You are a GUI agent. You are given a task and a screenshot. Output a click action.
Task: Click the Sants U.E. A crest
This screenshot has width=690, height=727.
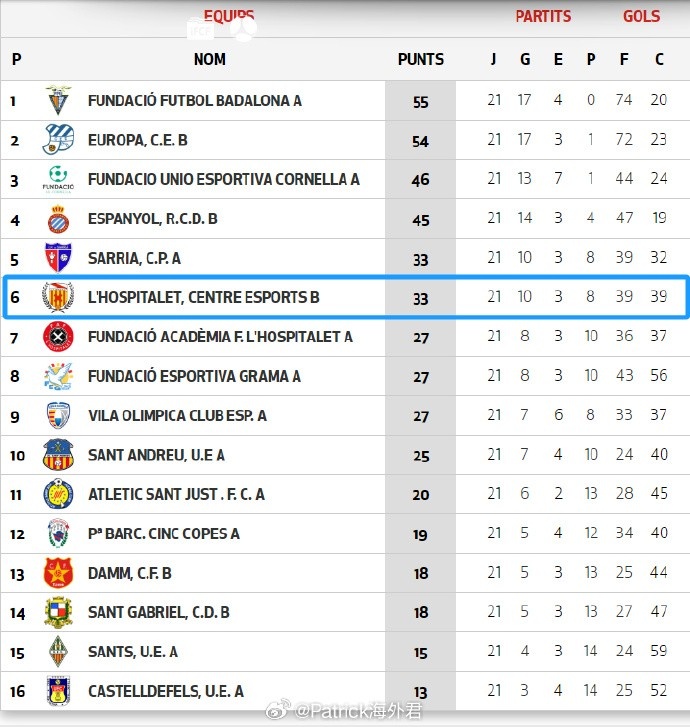click(x=58, y=652)
